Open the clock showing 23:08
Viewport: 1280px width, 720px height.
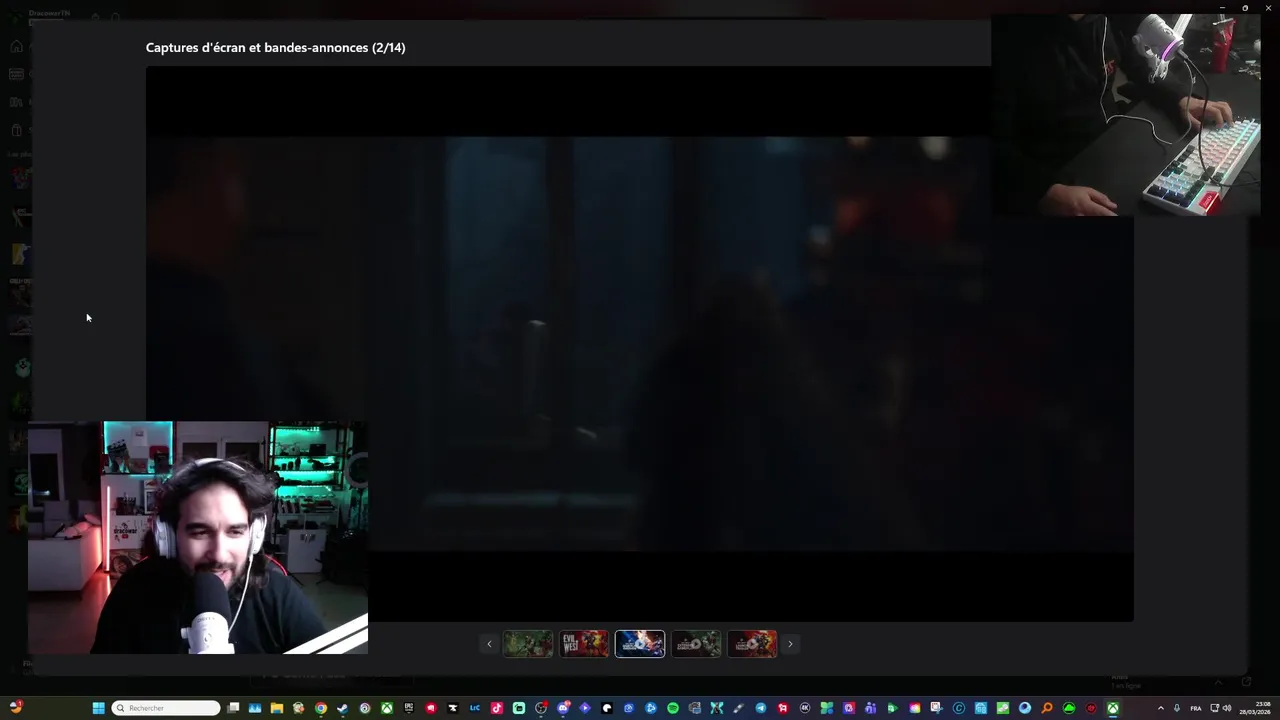(1256, 708)
